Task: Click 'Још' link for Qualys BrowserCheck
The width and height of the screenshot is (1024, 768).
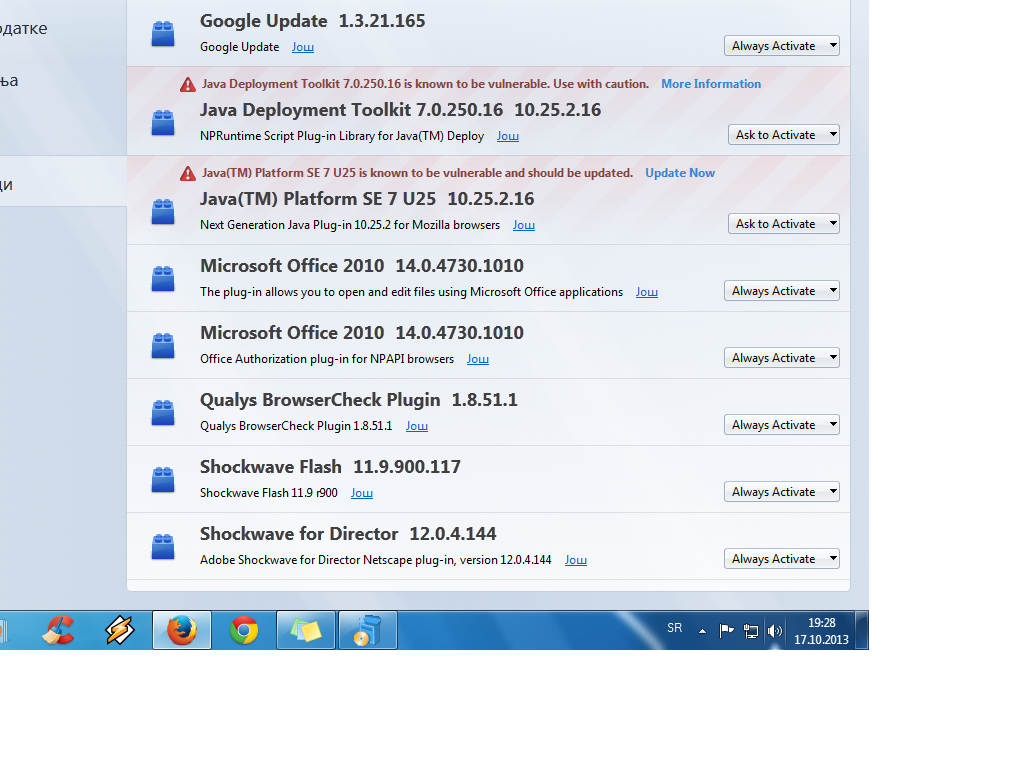Action: (x=417, y=426)
